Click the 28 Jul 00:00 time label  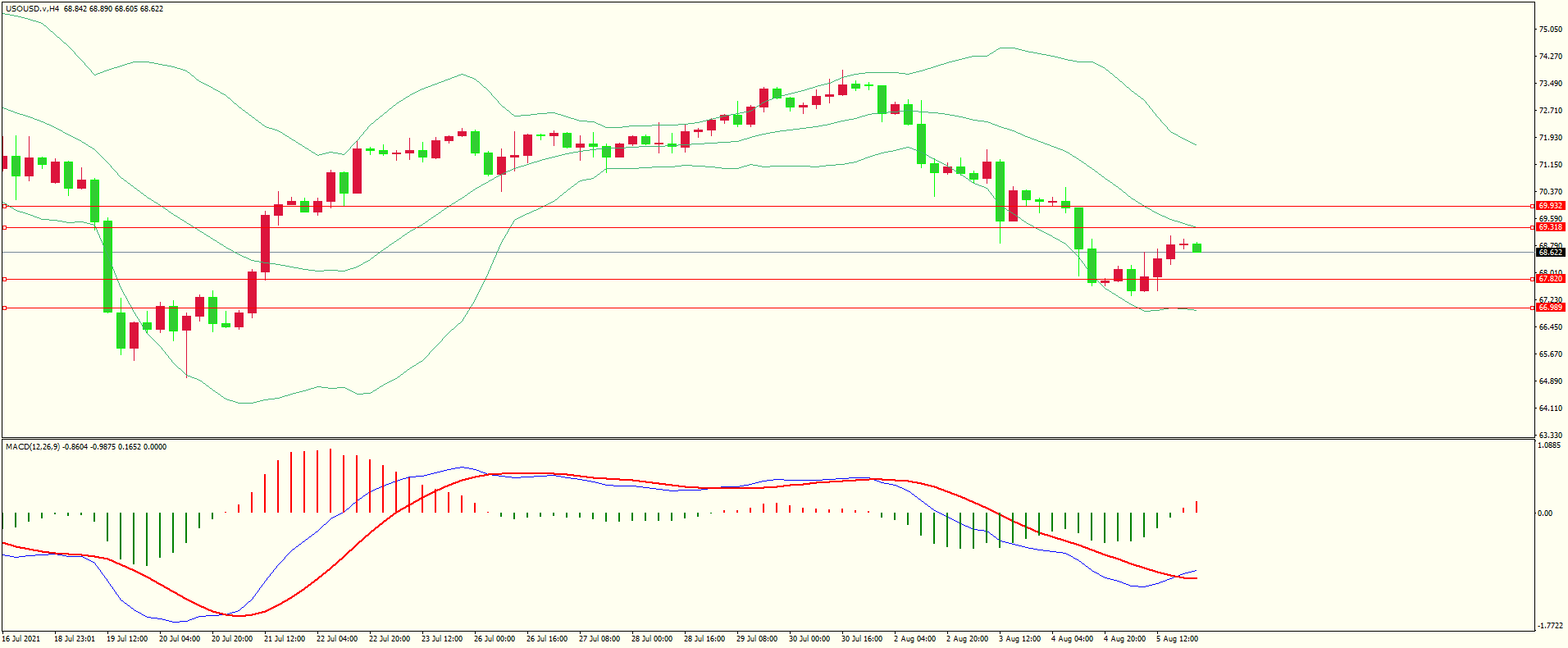[652, 639]
